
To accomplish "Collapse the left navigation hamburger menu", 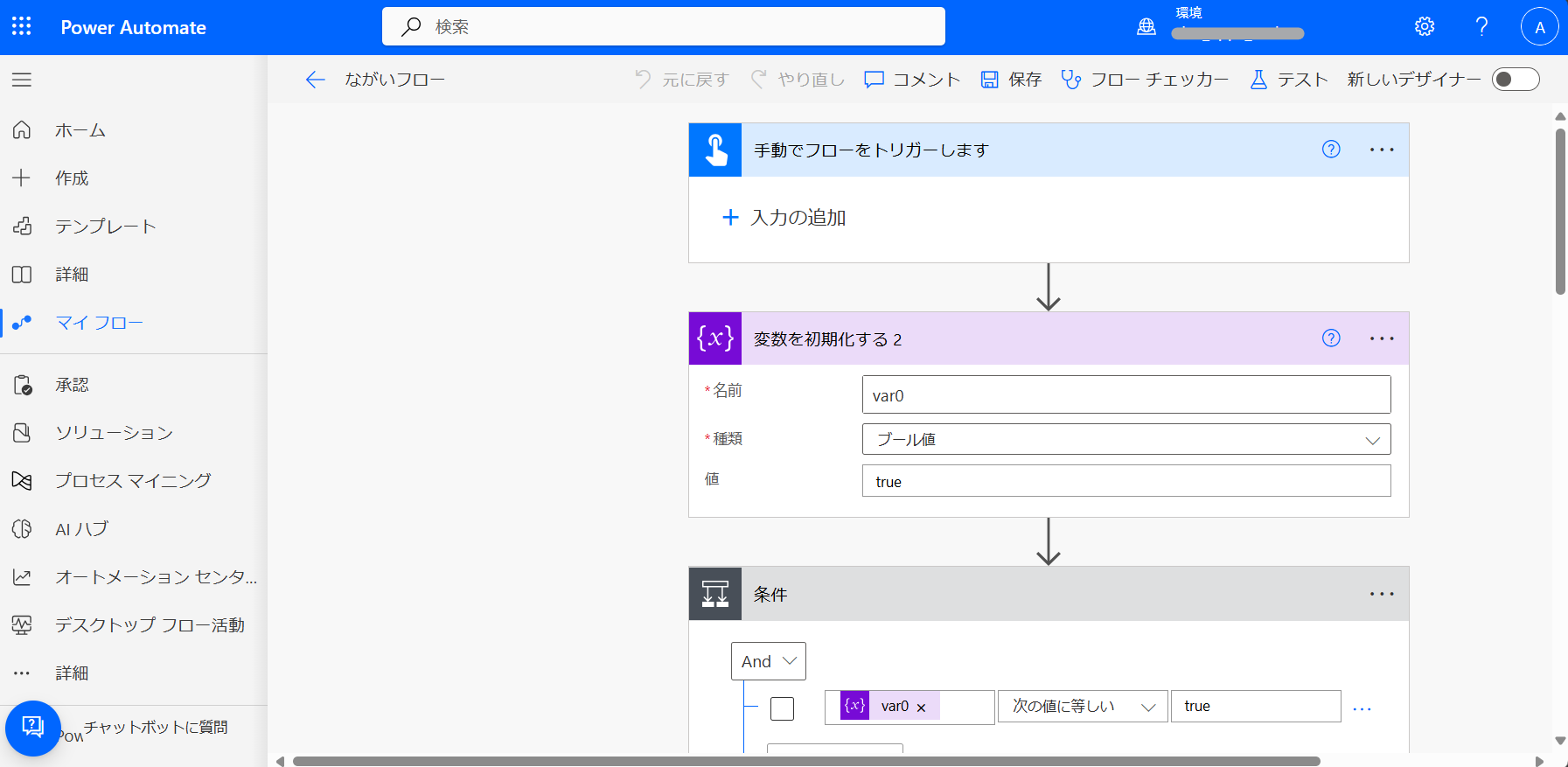I will point(22,80).
